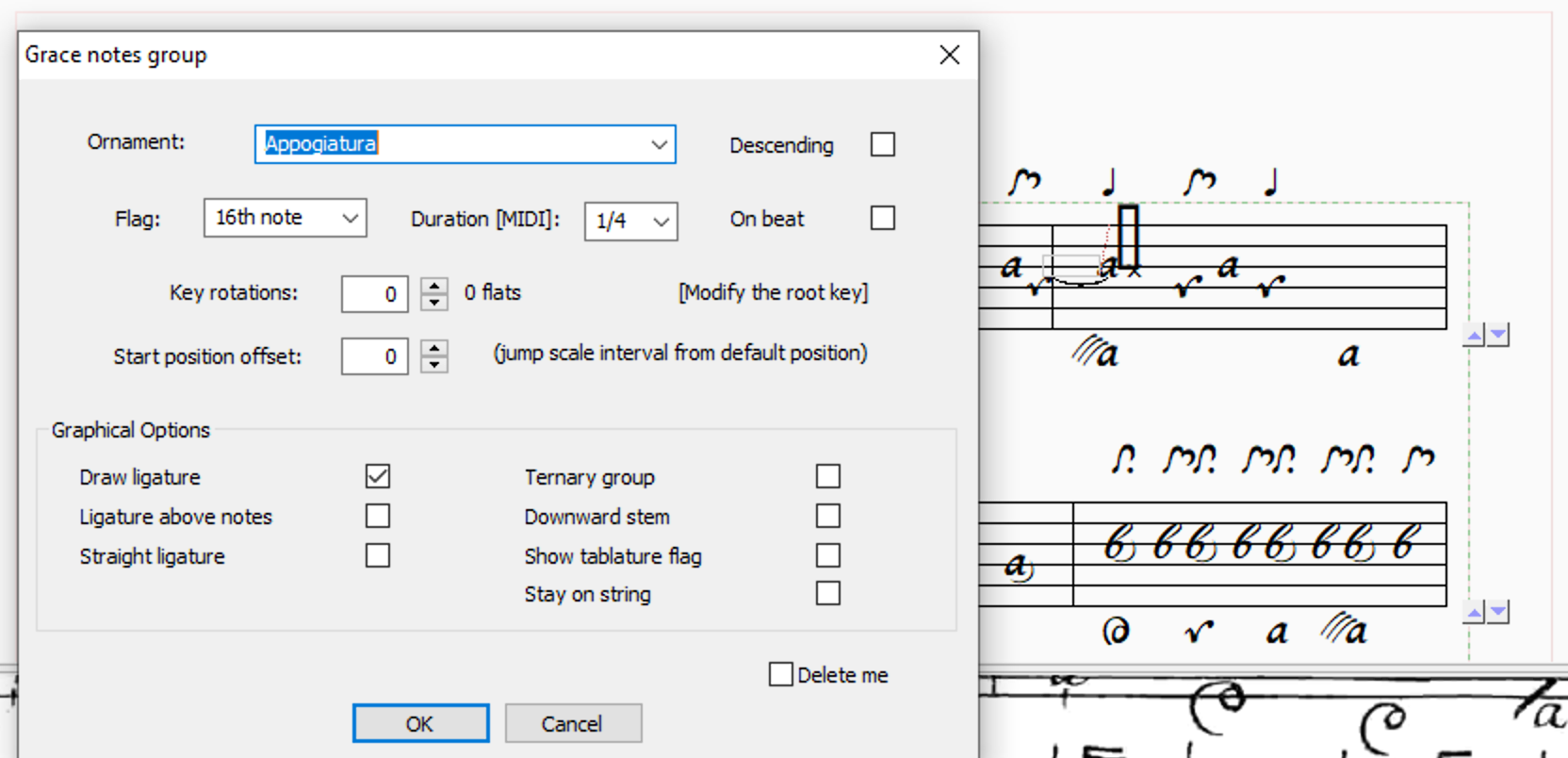This screenshot has width=1568, height=758.
Task: Enable Ligature above notes option
Action: 378,516
